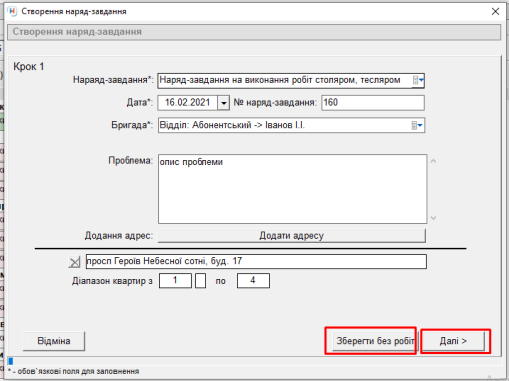This screenshot has height=381, width=509.
Task: Click the Діапазон квартир з label
Action: tap(112, 281)
